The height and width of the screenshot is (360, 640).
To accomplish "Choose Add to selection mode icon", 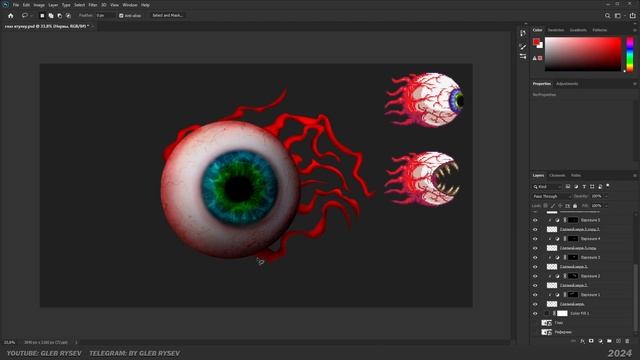I will point(51,16).
